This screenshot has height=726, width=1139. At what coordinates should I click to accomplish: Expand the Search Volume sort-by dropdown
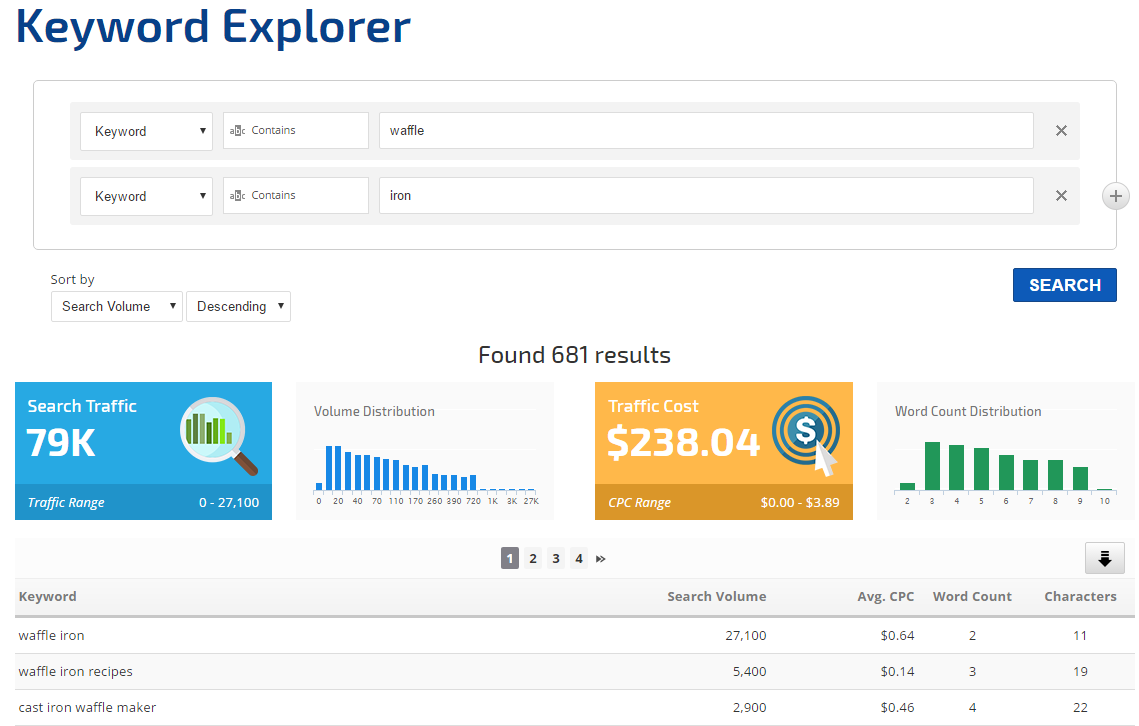(116, 306)
